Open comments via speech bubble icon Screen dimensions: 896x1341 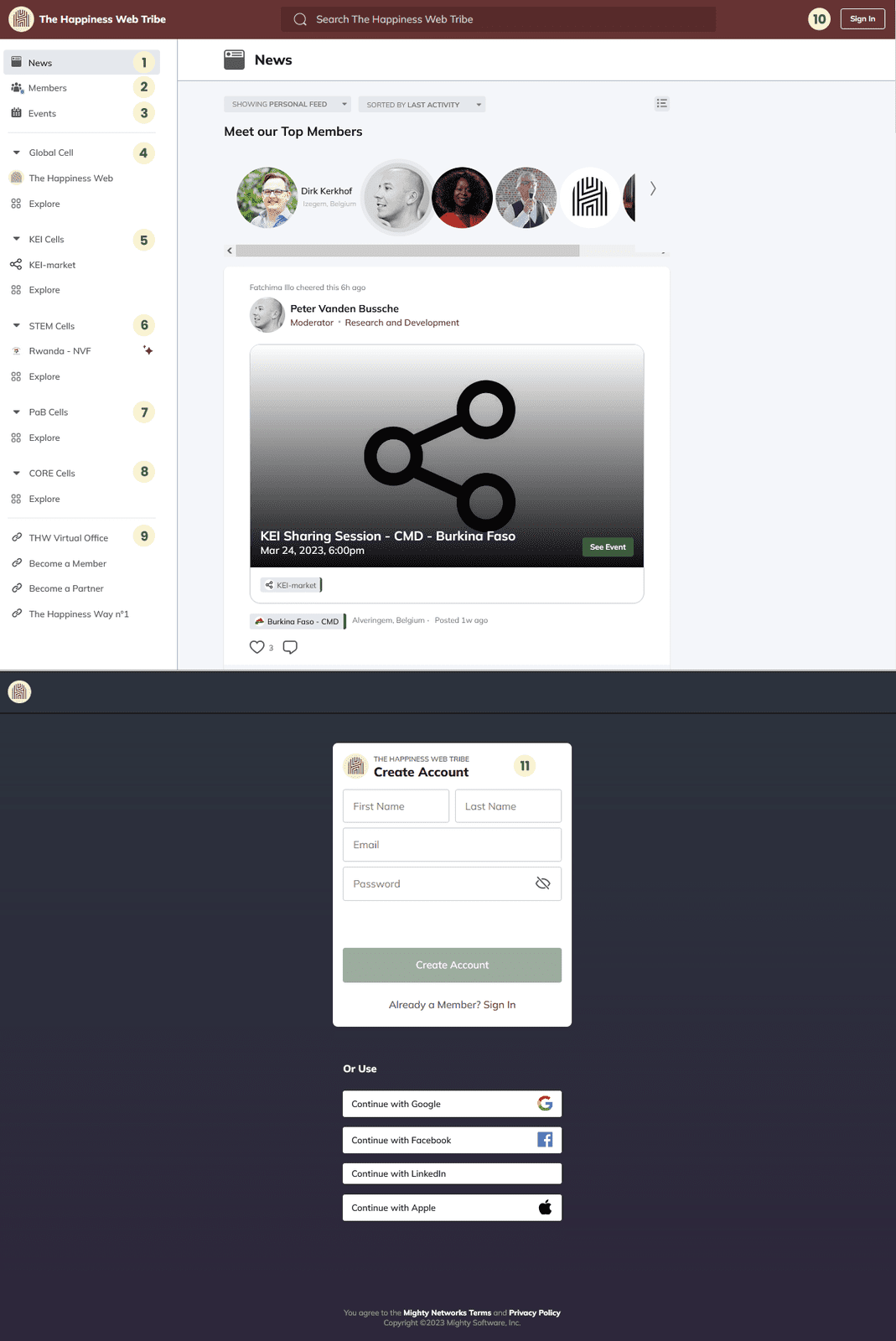point(290,647)
